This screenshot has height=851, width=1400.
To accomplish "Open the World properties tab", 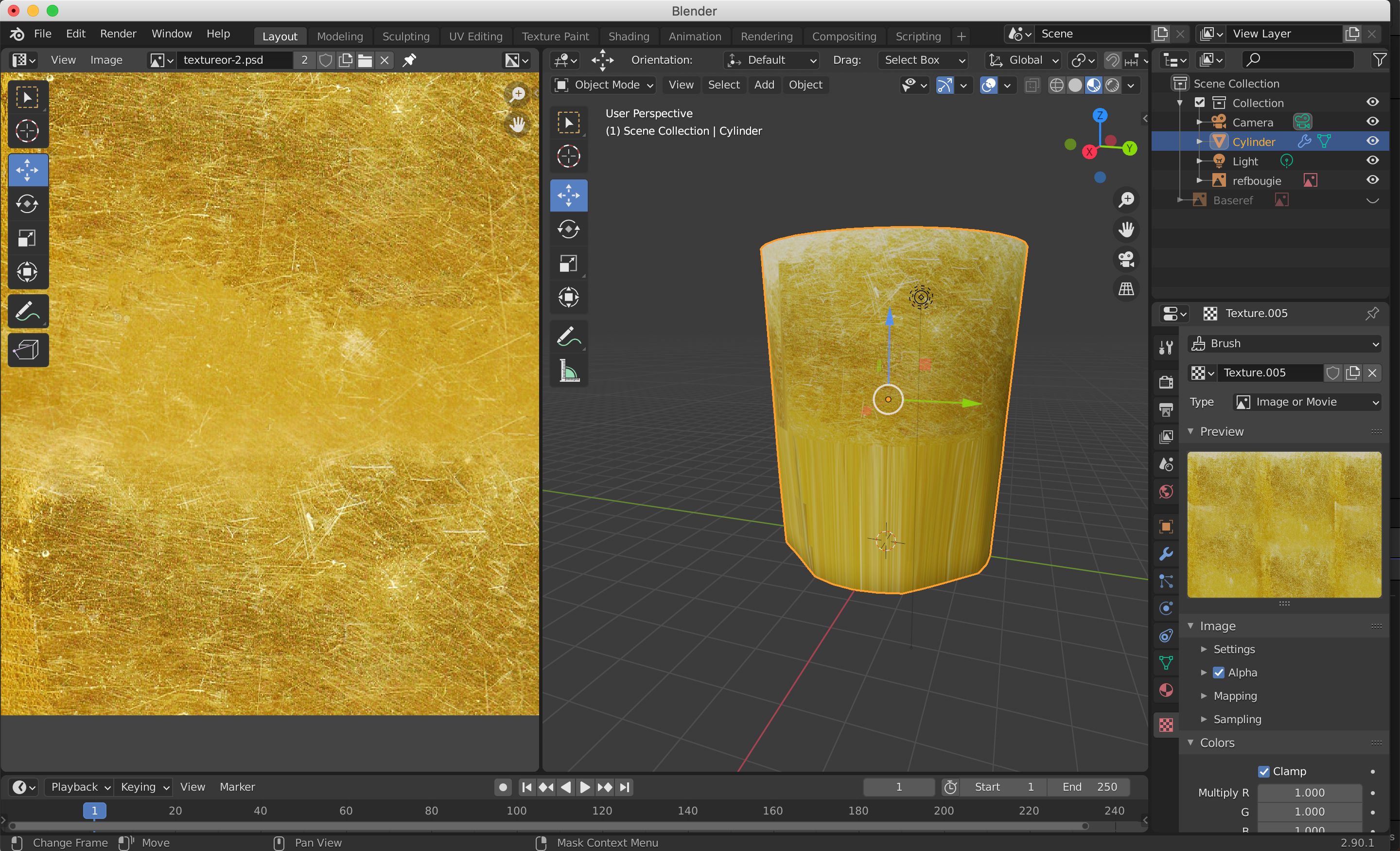I will (x=1165, y=491).
